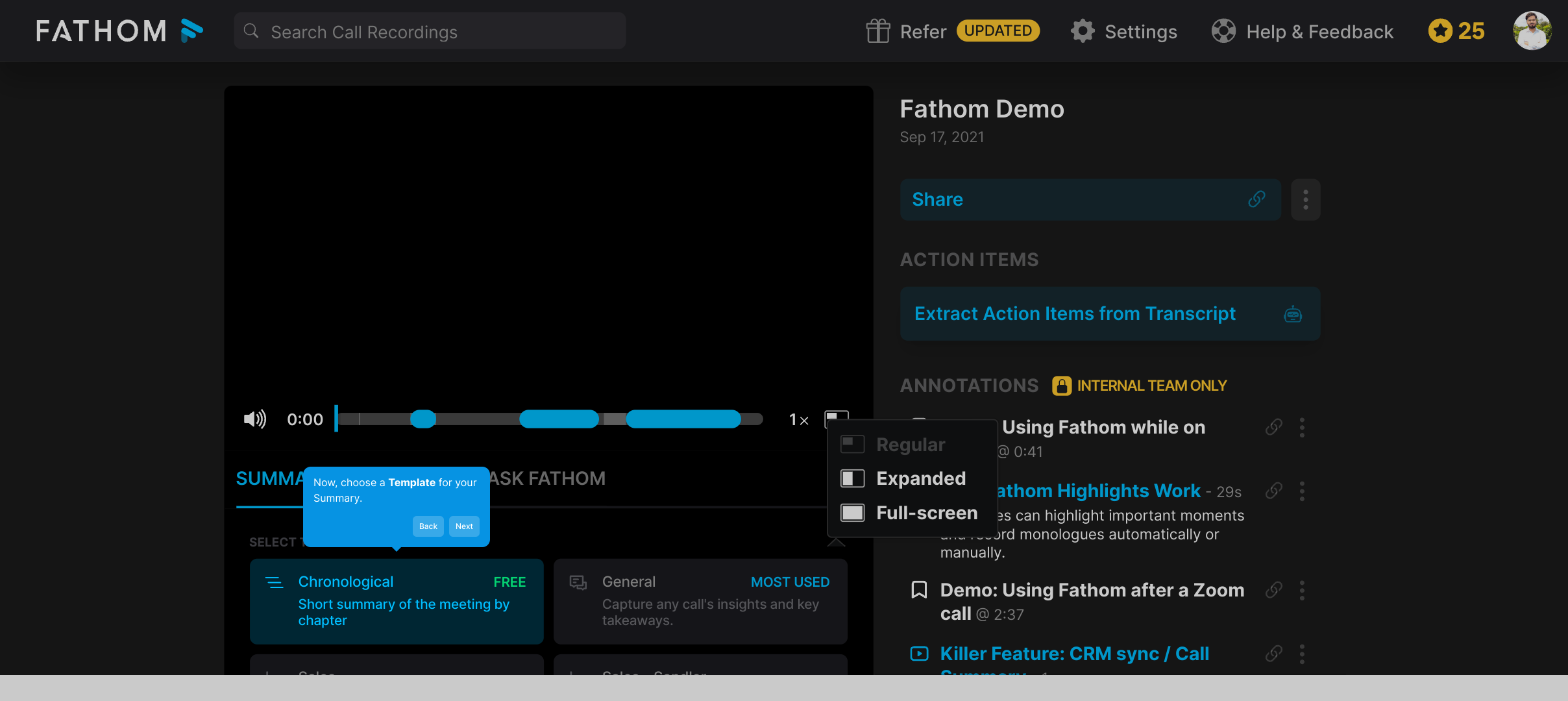Select the Chronological template

coord(397,601)
